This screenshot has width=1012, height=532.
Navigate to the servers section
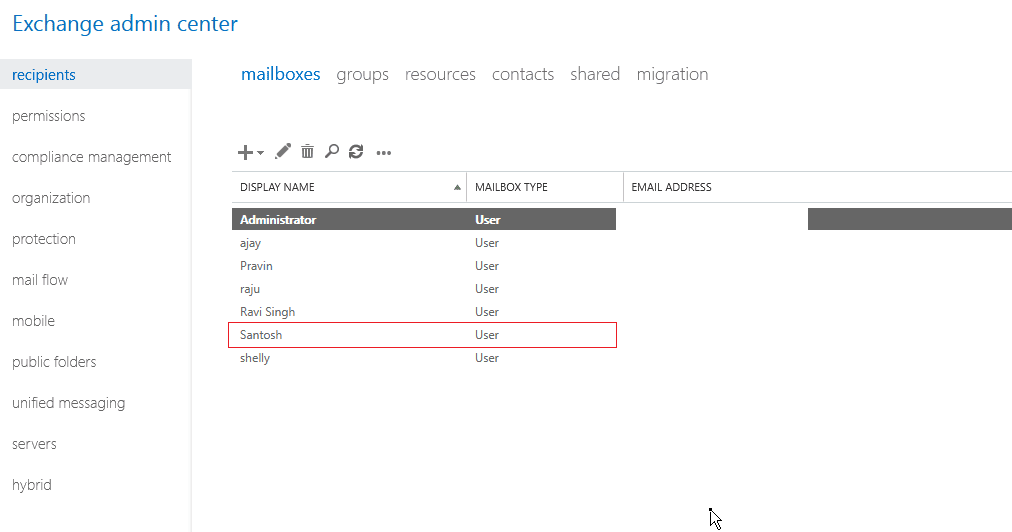tap(34, 444)
